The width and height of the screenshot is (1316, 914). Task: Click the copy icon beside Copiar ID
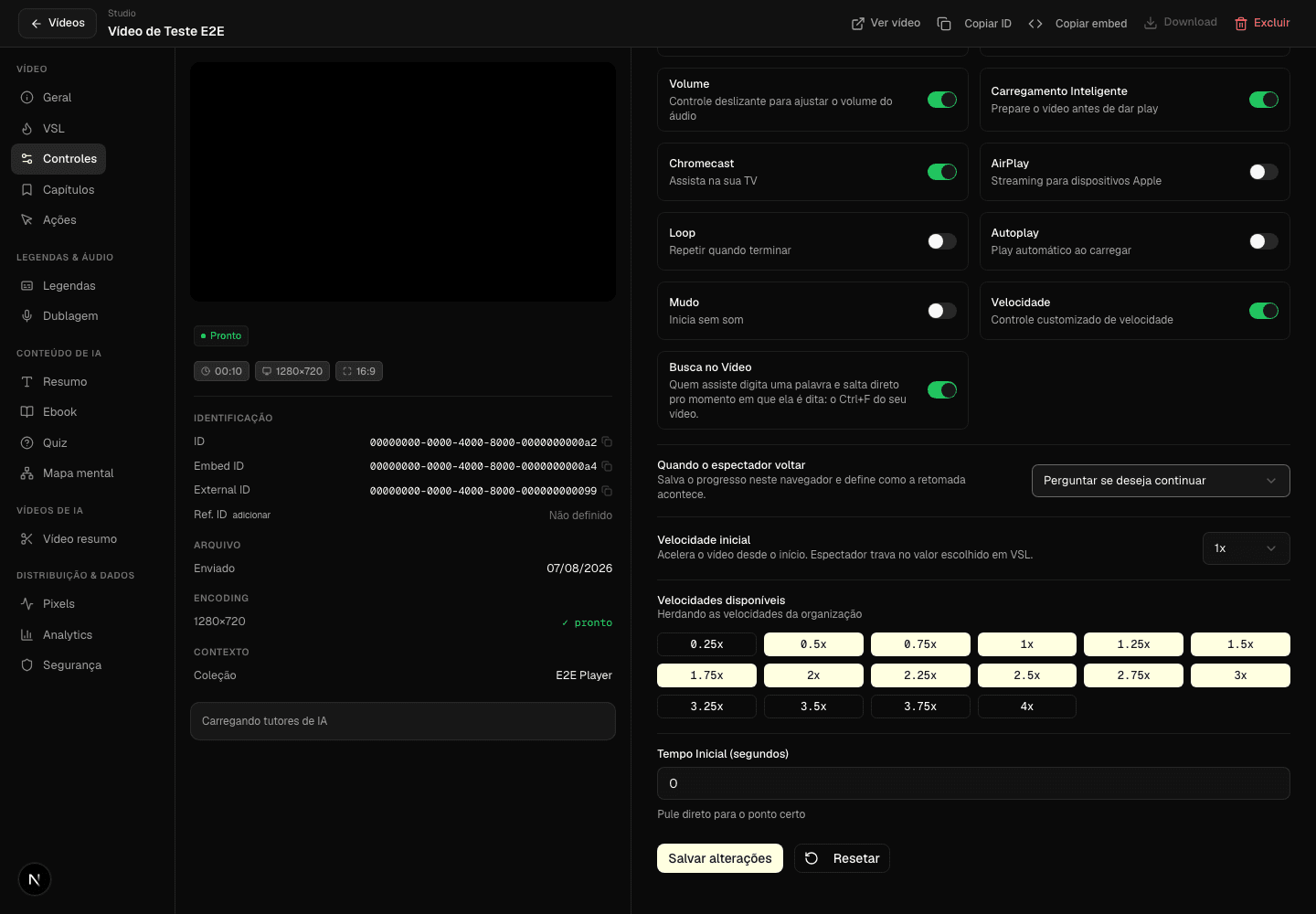[x=944, y=24]
